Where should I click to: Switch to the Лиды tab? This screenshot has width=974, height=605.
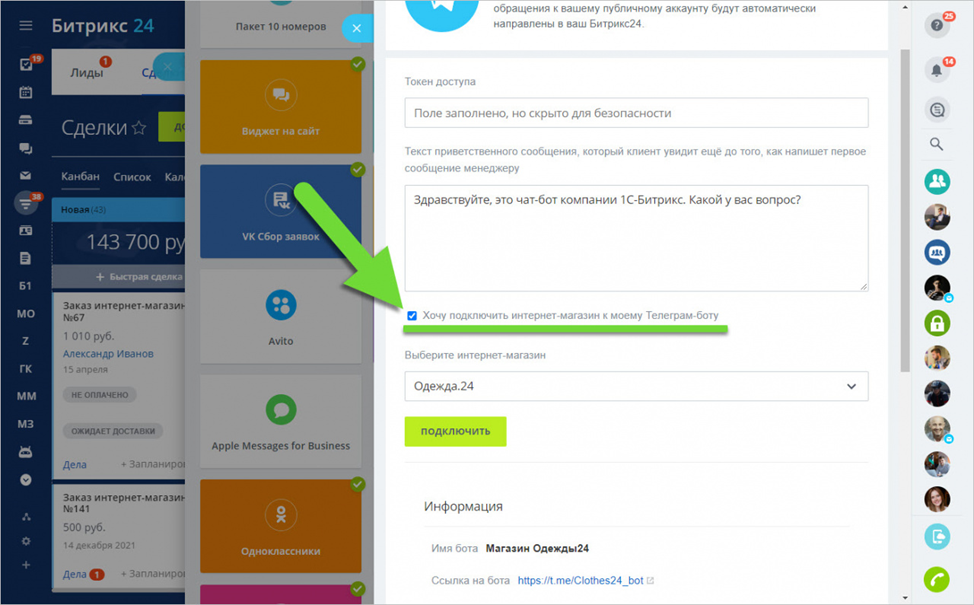click(x=86, y=73)
